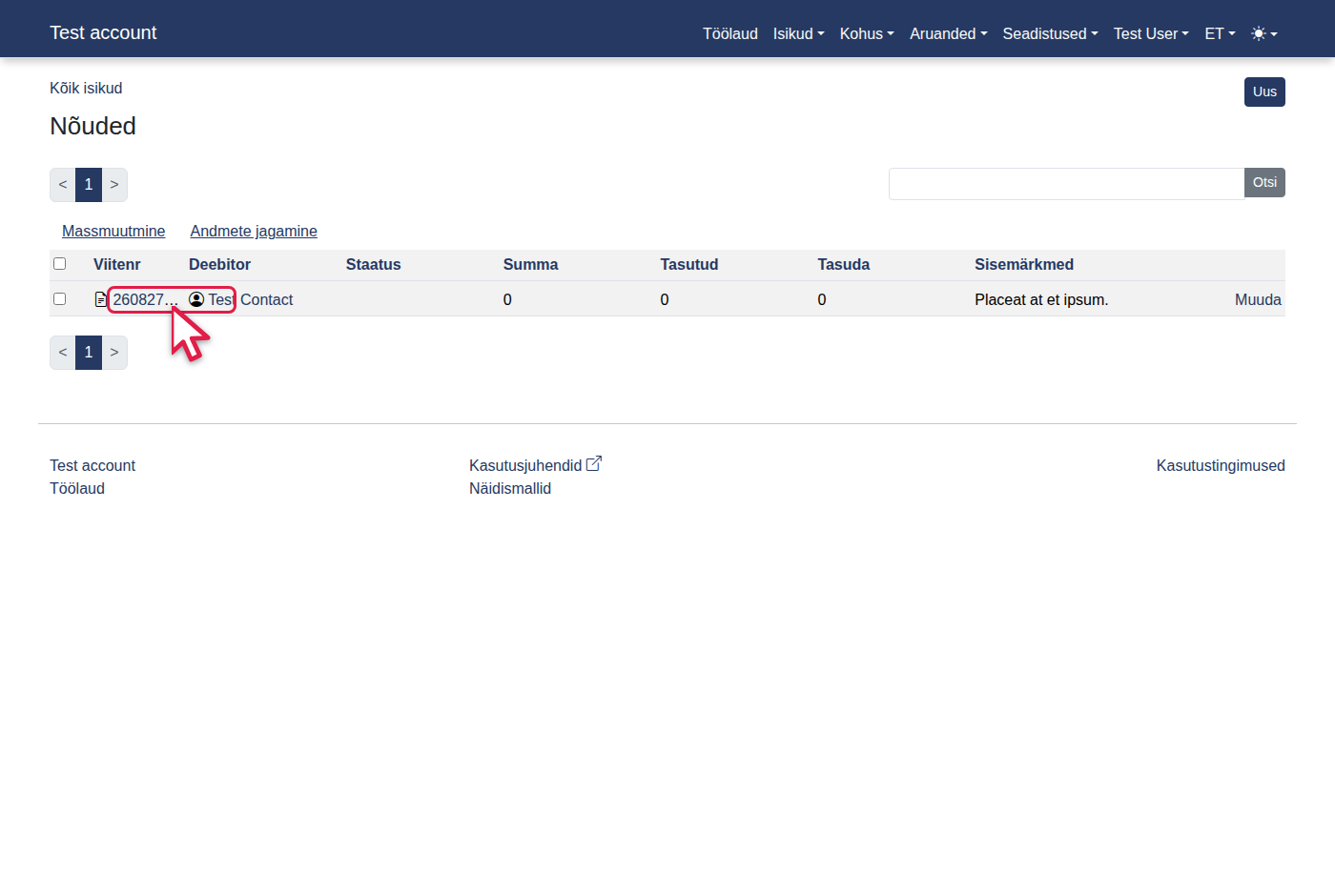Click the document icon beside reference 260827
This screenshot has height=896, width=1335.
pyautogui.click(x=101, y=299)
